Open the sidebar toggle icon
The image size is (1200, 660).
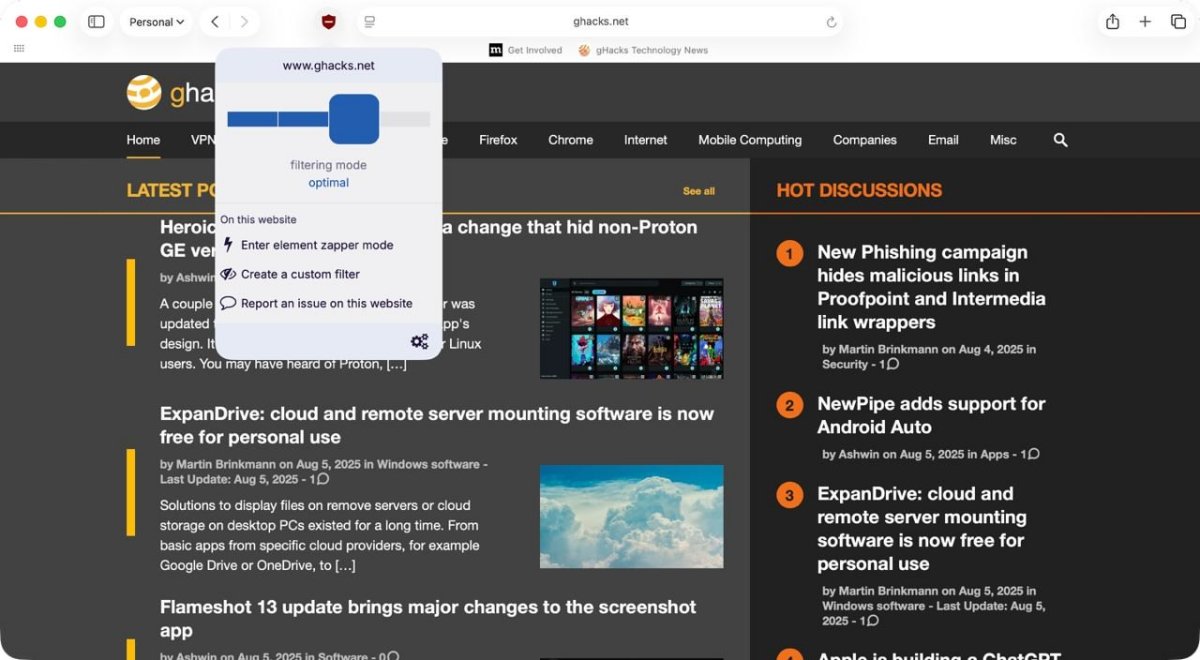pos(96,22)
